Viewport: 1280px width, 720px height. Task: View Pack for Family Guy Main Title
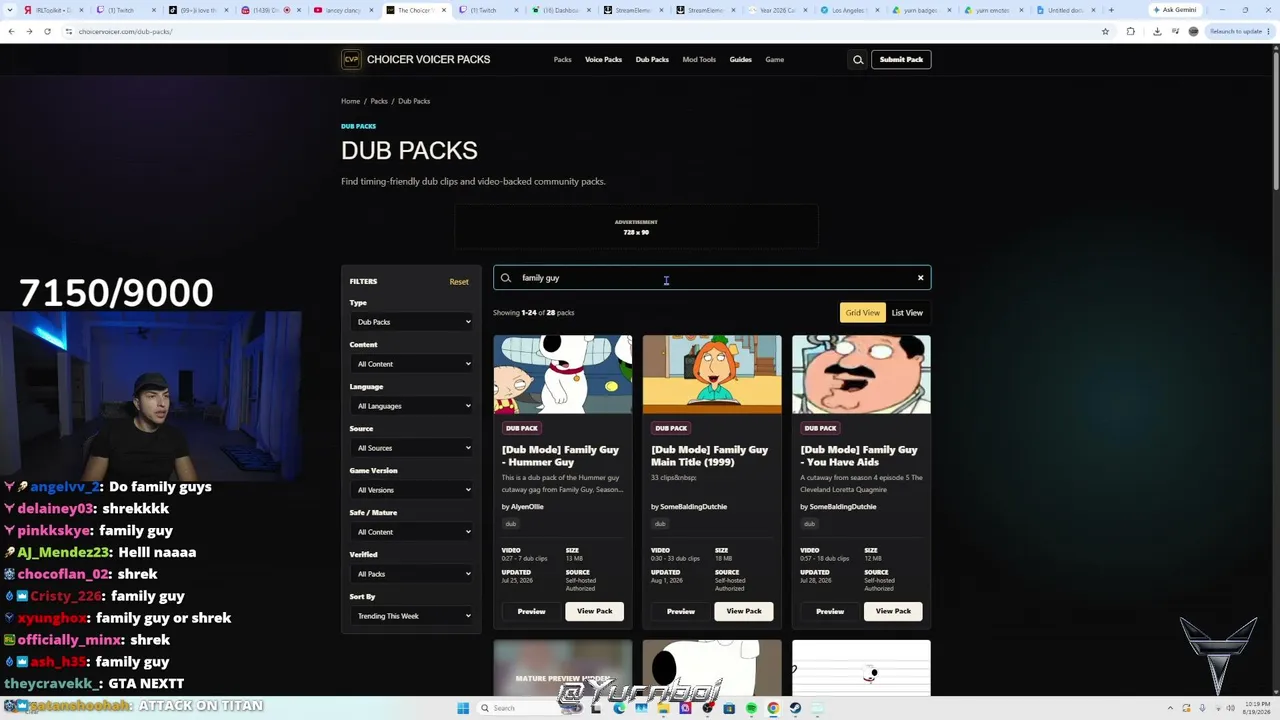coord(743,611)
